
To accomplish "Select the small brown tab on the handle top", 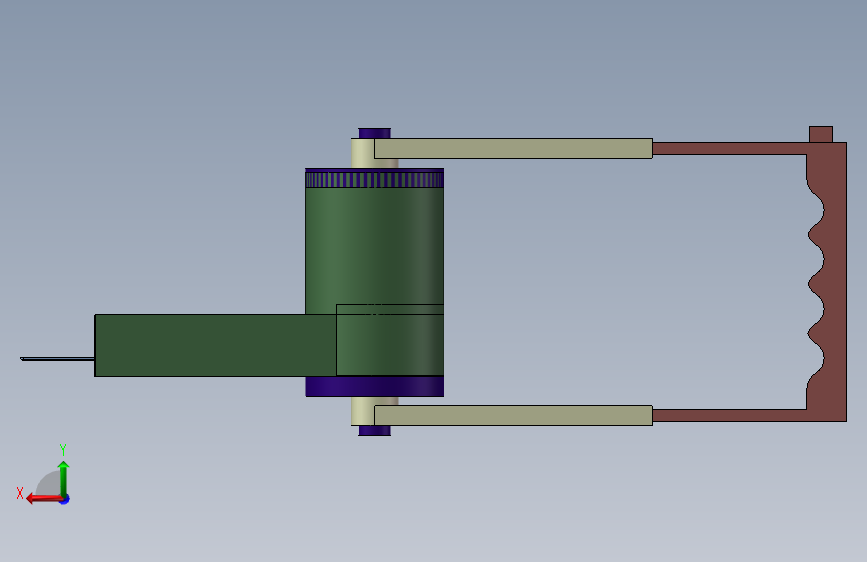I will (x=821, y=134).
